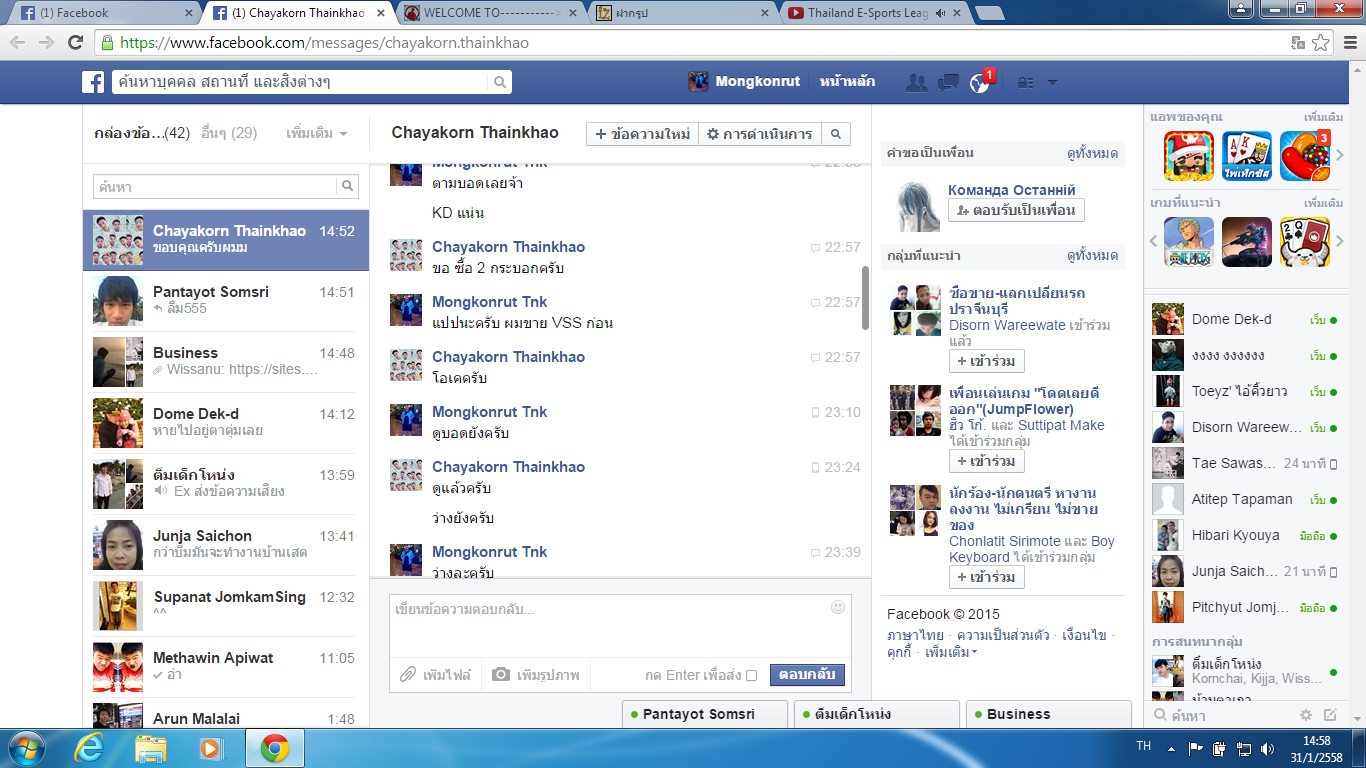Image resolution: width=1366 pixels, height=768 pixels.
Task: Click the translate icon in address bar
Action: coord(1298,43)
